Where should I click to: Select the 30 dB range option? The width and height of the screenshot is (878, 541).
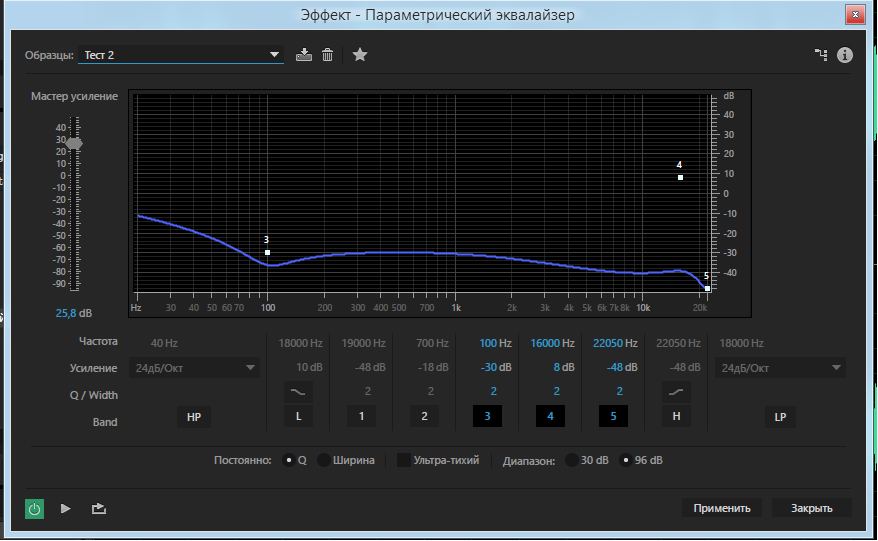click(x=573, y=461)
